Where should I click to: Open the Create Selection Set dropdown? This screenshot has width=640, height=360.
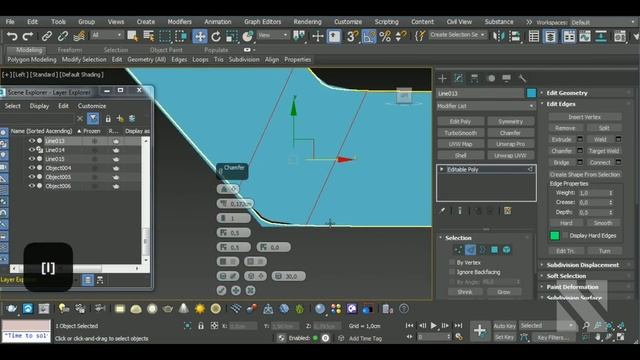(457, 35)
